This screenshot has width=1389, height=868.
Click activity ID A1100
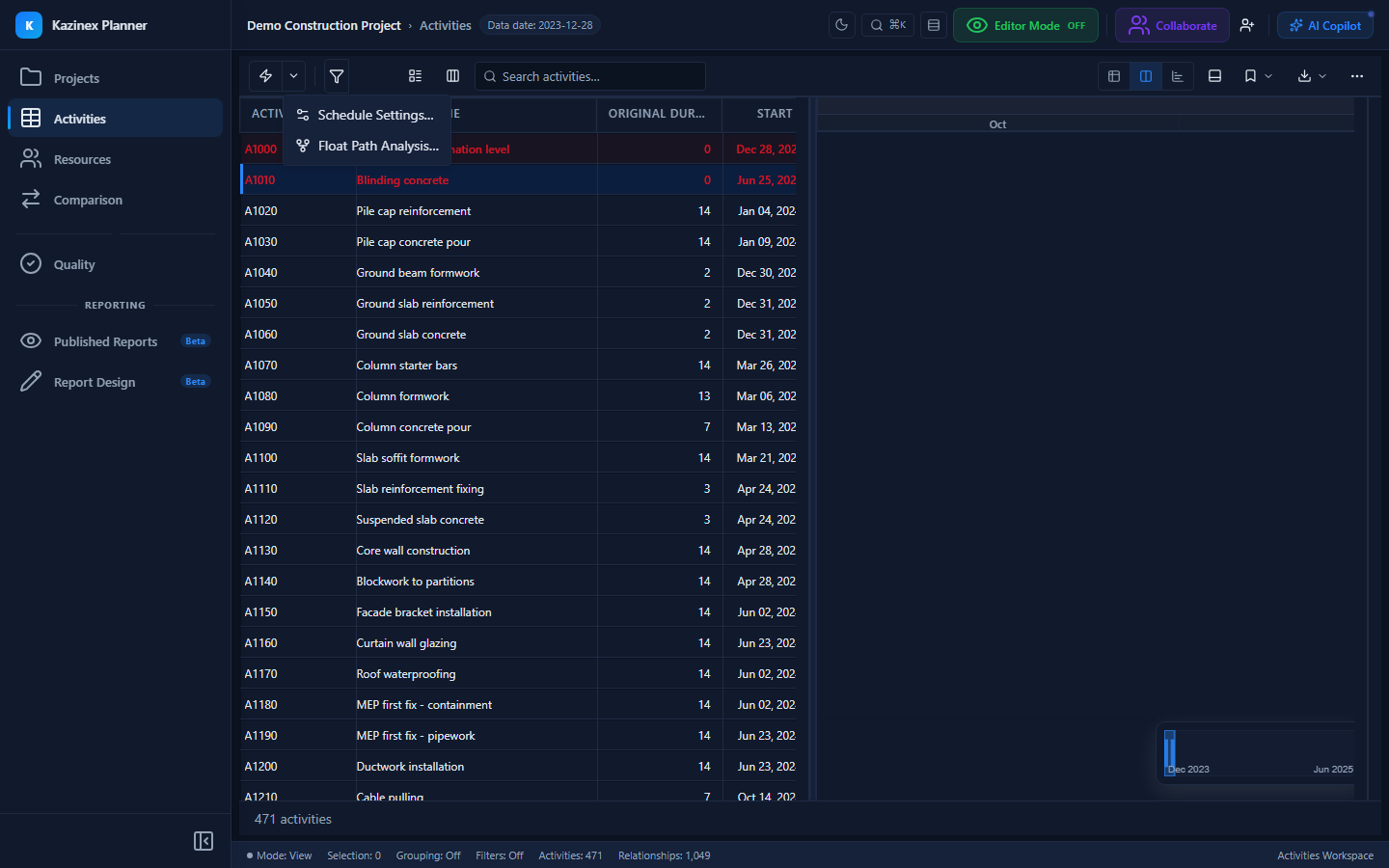tap(260, 458)
